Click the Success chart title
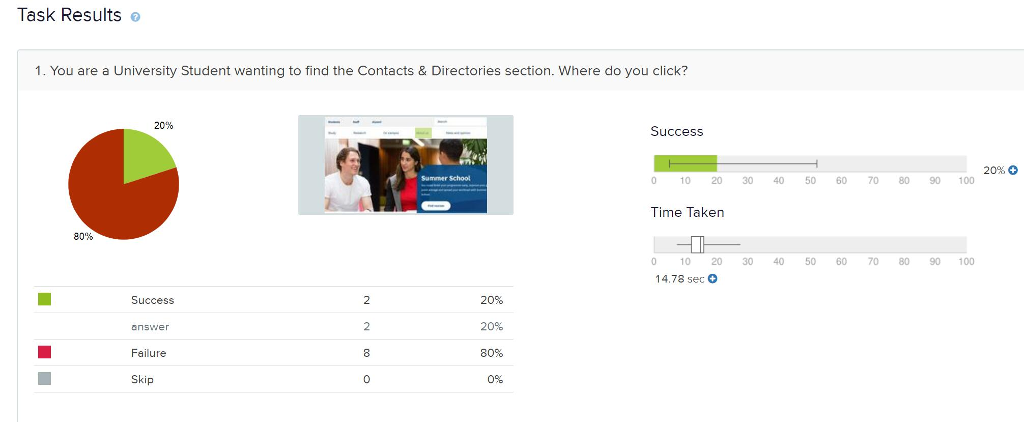The width and height of the screenshot is (1024, 422). pos(677,131)
